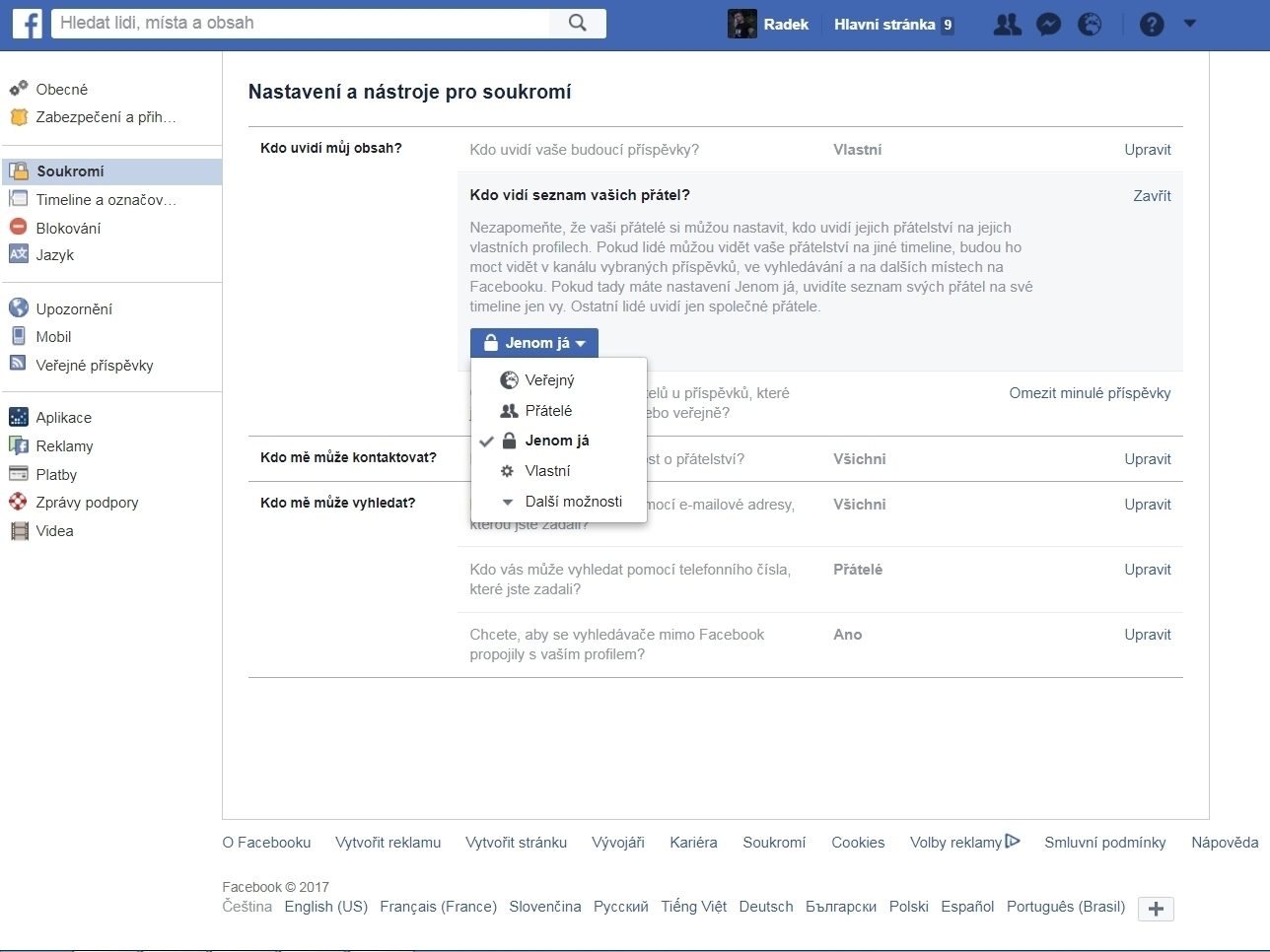Open Veřejné příspěvky settings section
Screen dimensions: 1270x952
[x=95, y=365]
